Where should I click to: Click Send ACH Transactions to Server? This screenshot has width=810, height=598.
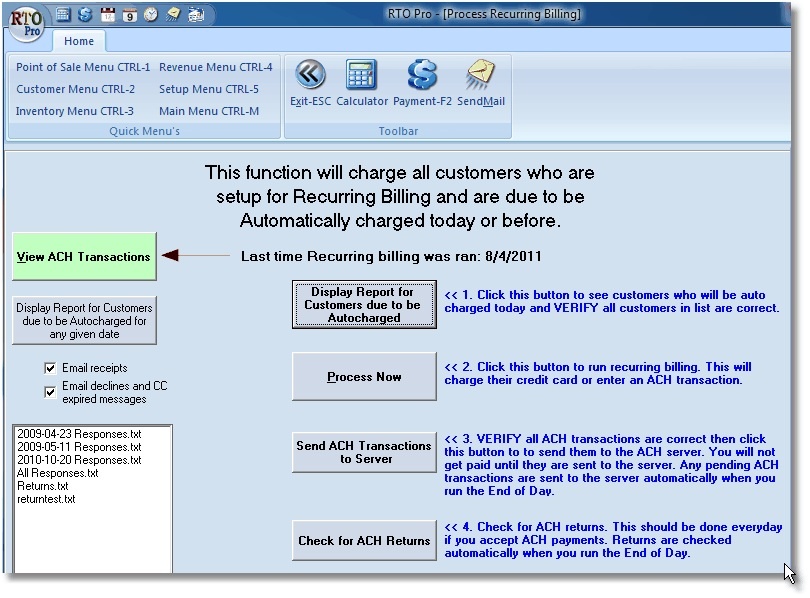point(364,453)
